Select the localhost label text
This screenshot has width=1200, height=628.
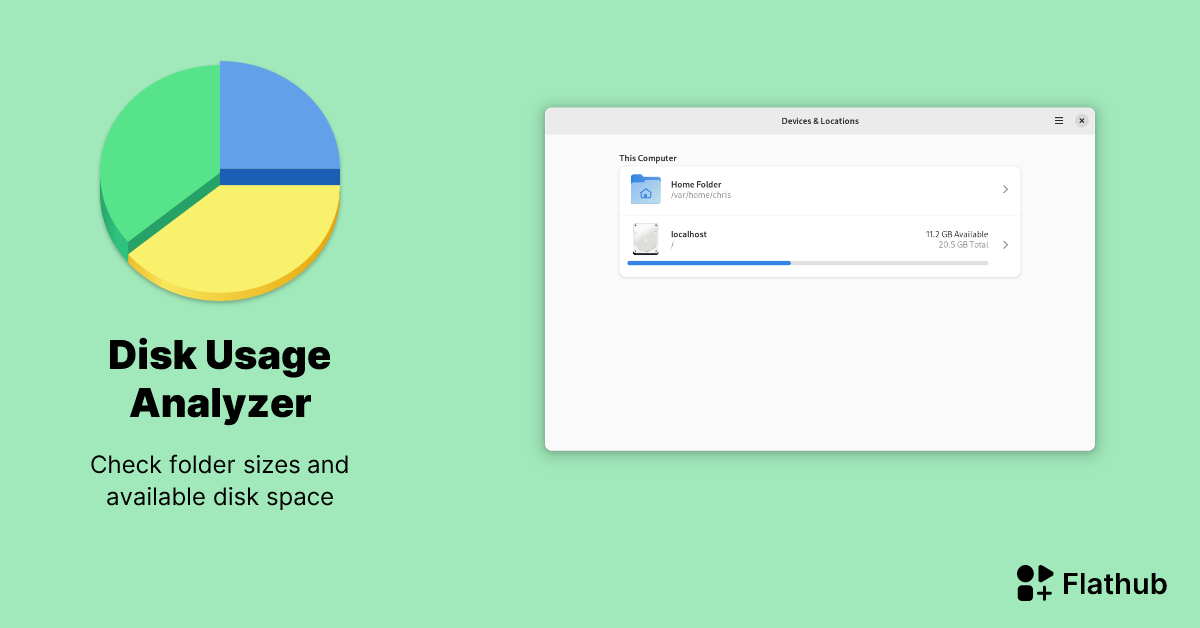tap(689, 234)
